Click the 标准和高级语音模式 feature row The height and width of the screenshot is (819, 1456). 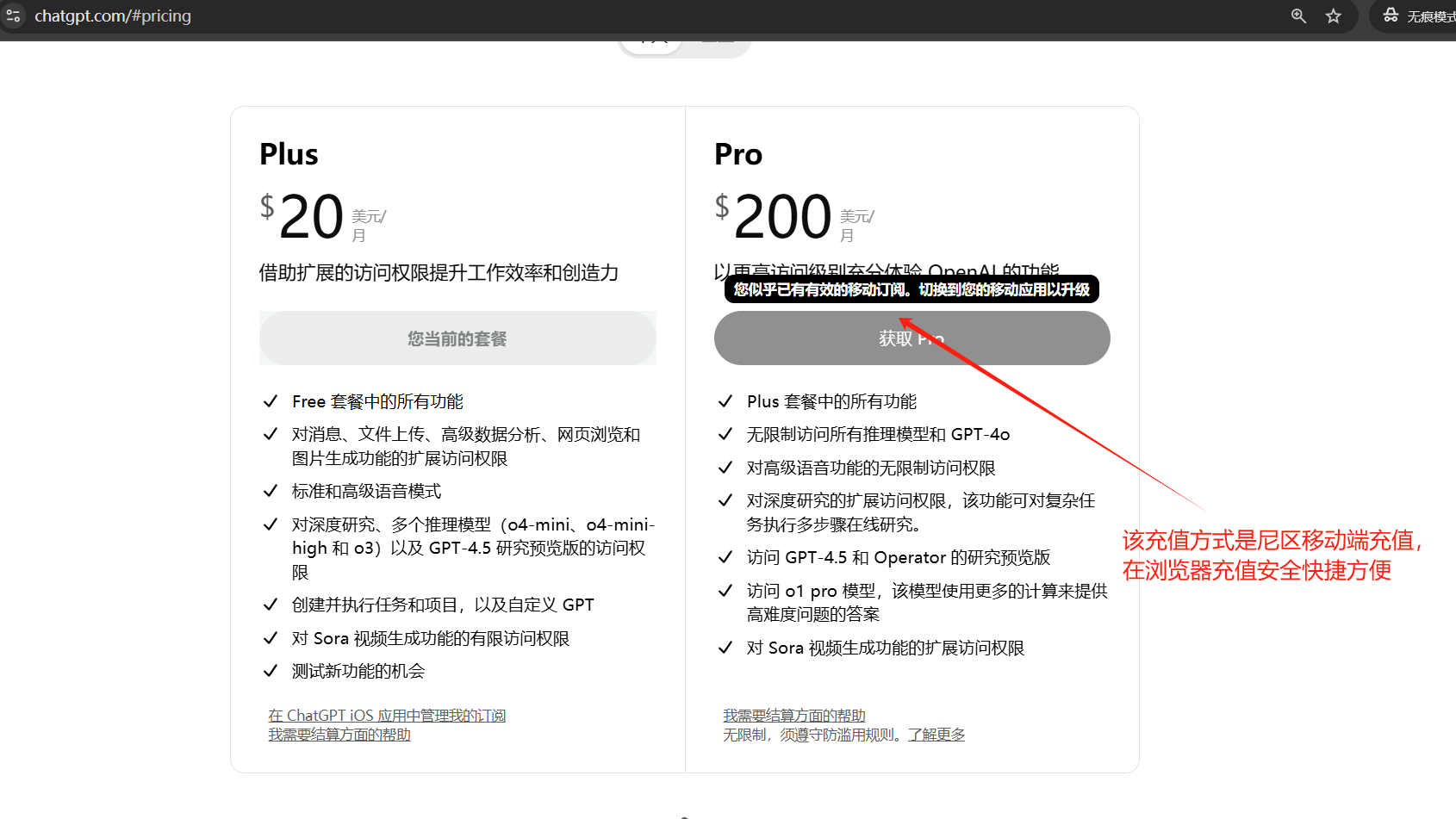click(x=366, y=491)
